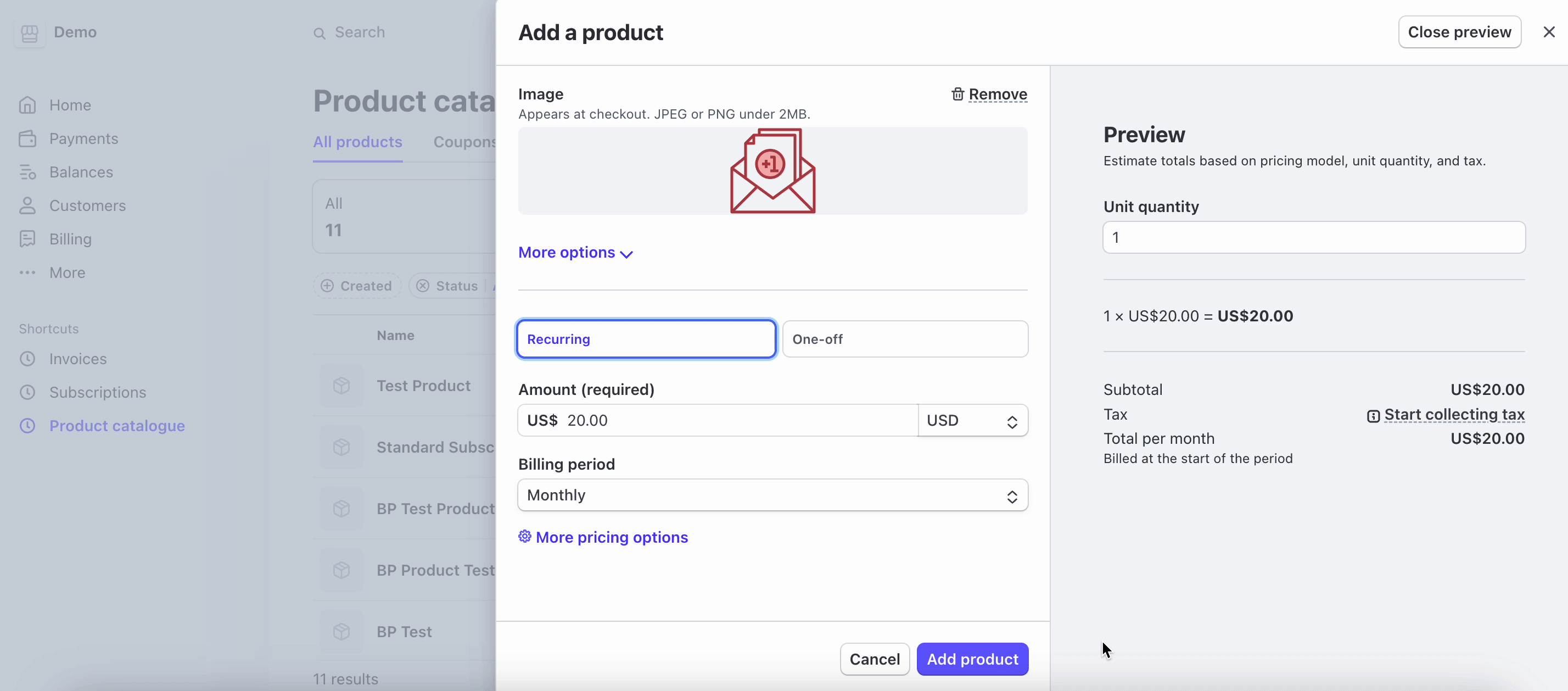Viewport: 1568px width, 691px height.
Task: Click the Subscriptions icon in sidebar
Action: (x=28, y=392)
